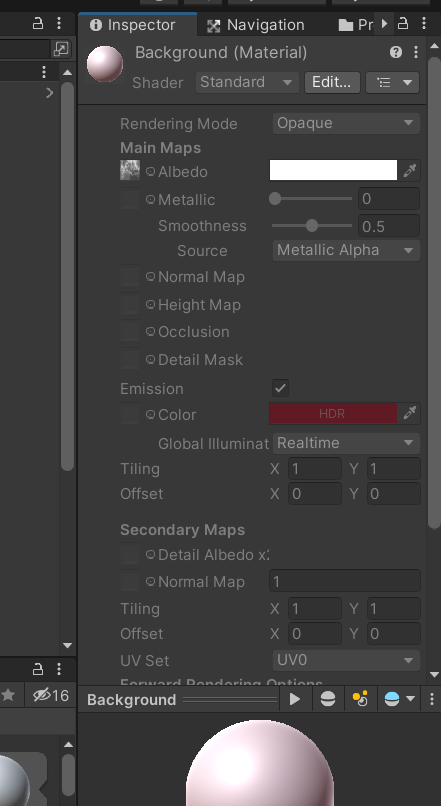Open the Shader Standard dropdown

pos(247,82)
